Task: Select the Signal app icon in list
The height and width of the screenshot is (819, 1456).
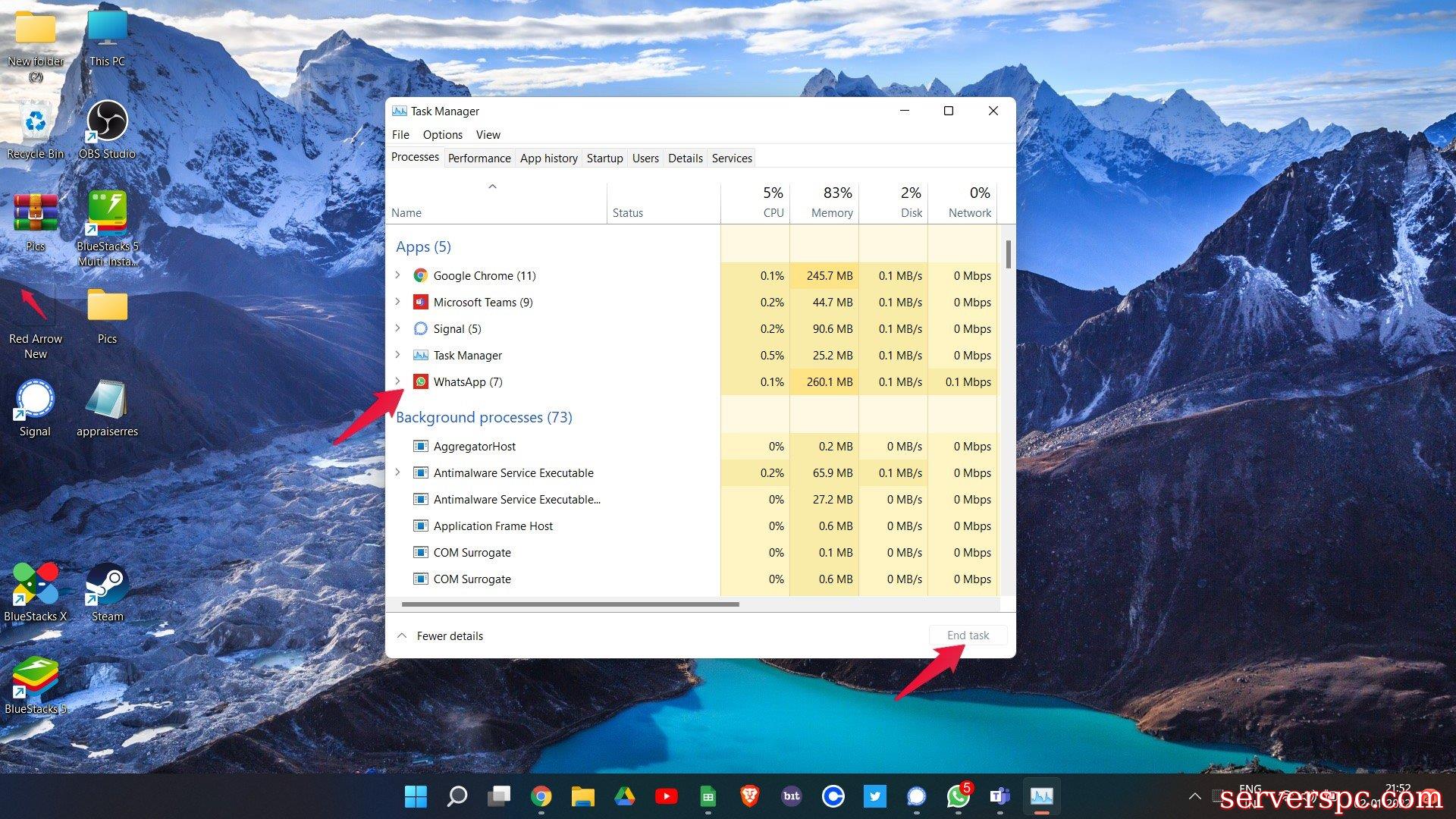Action: (420, 329)
